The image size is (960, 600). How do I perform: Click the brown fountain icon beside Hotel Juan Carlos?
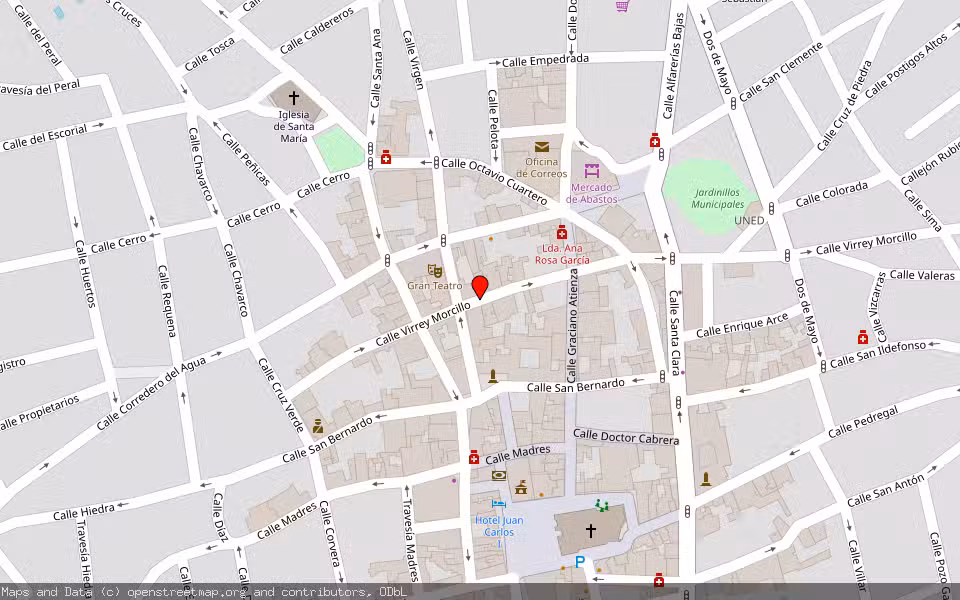(x=521, y=487)
